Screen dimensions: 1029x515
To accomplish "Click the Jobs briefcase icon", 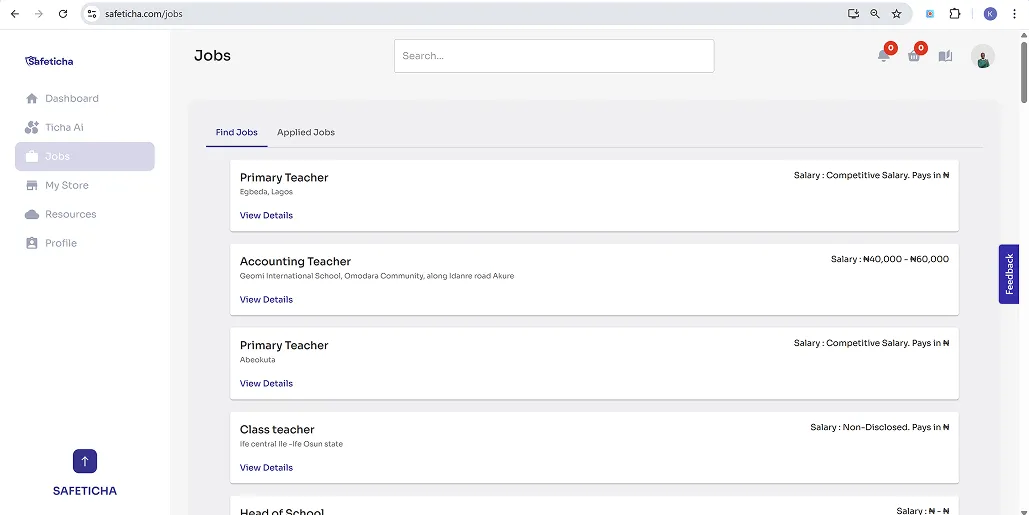I will point(32,156).
